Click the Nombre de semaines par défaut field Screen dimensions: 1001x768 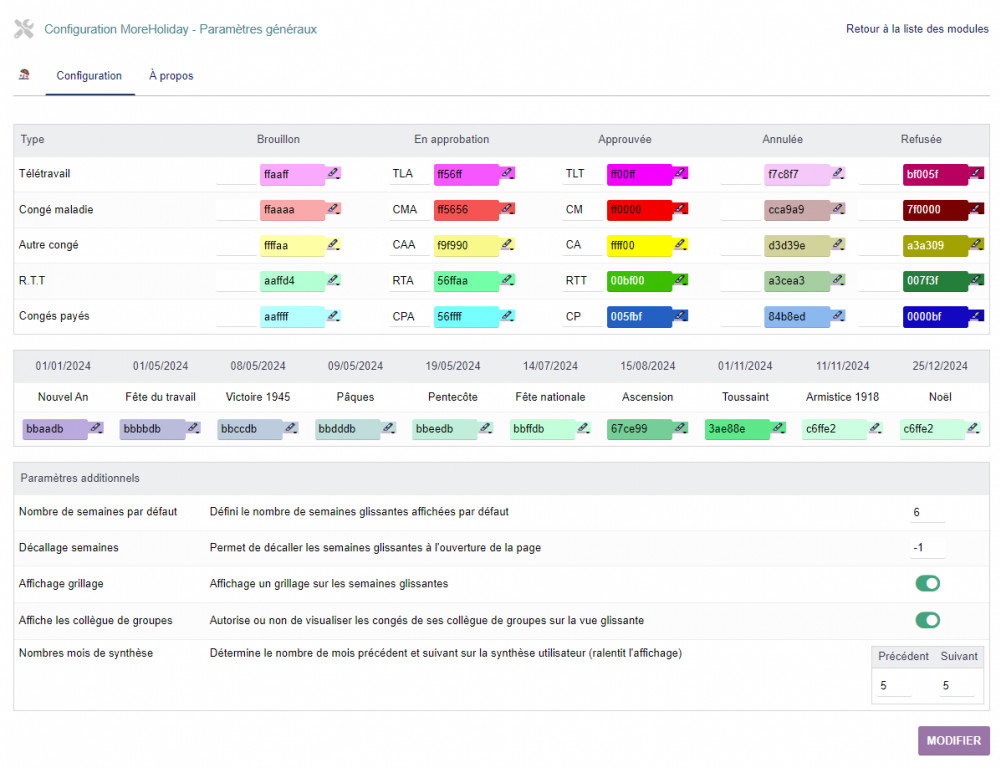click(926, 512)
